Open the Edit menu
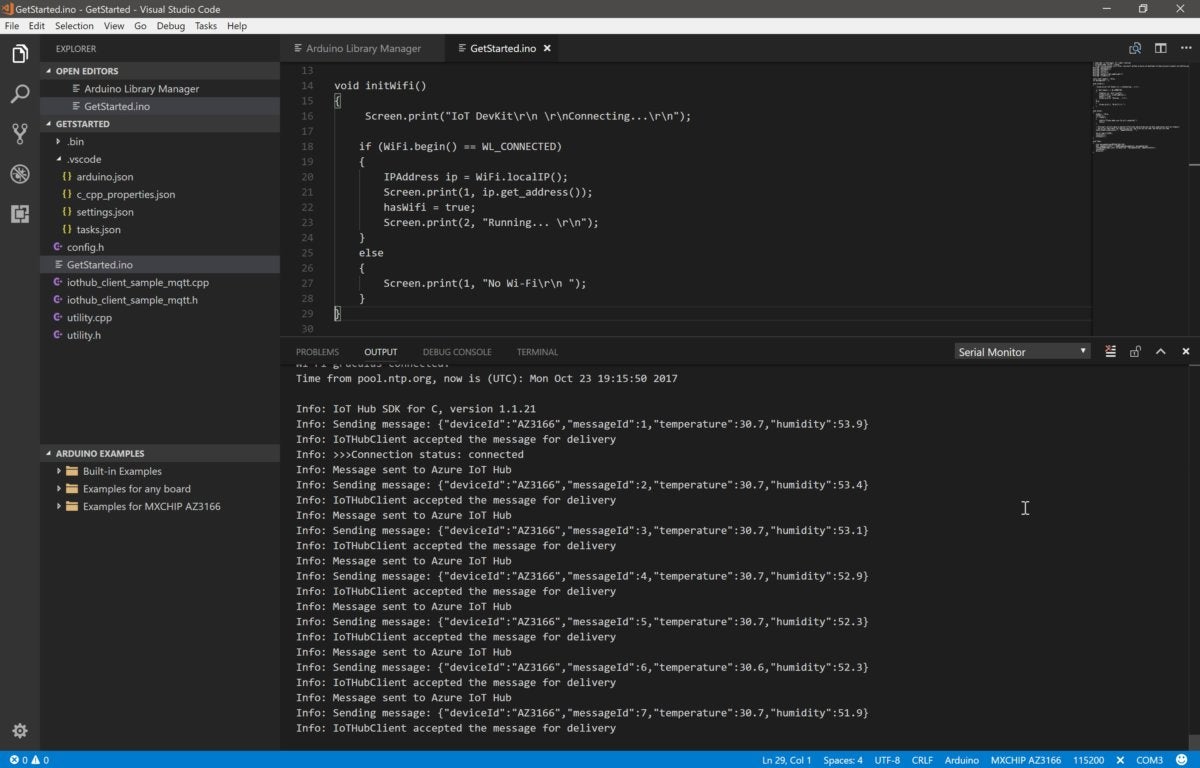This screenshot has width=1200, height=768. click(37, 26)
